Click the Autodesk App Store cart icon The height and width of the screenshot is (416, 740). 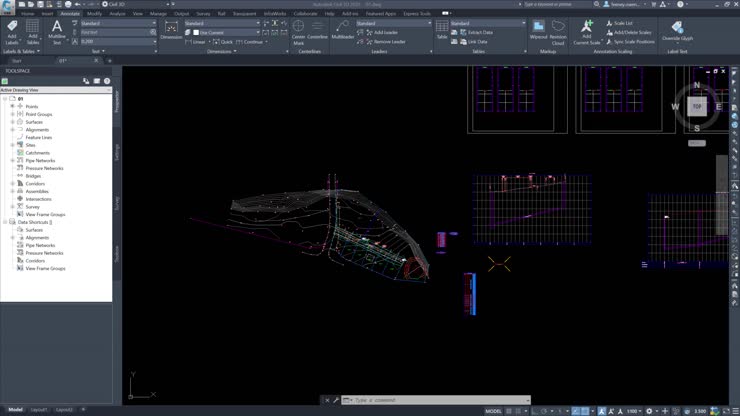click(654, 4)
